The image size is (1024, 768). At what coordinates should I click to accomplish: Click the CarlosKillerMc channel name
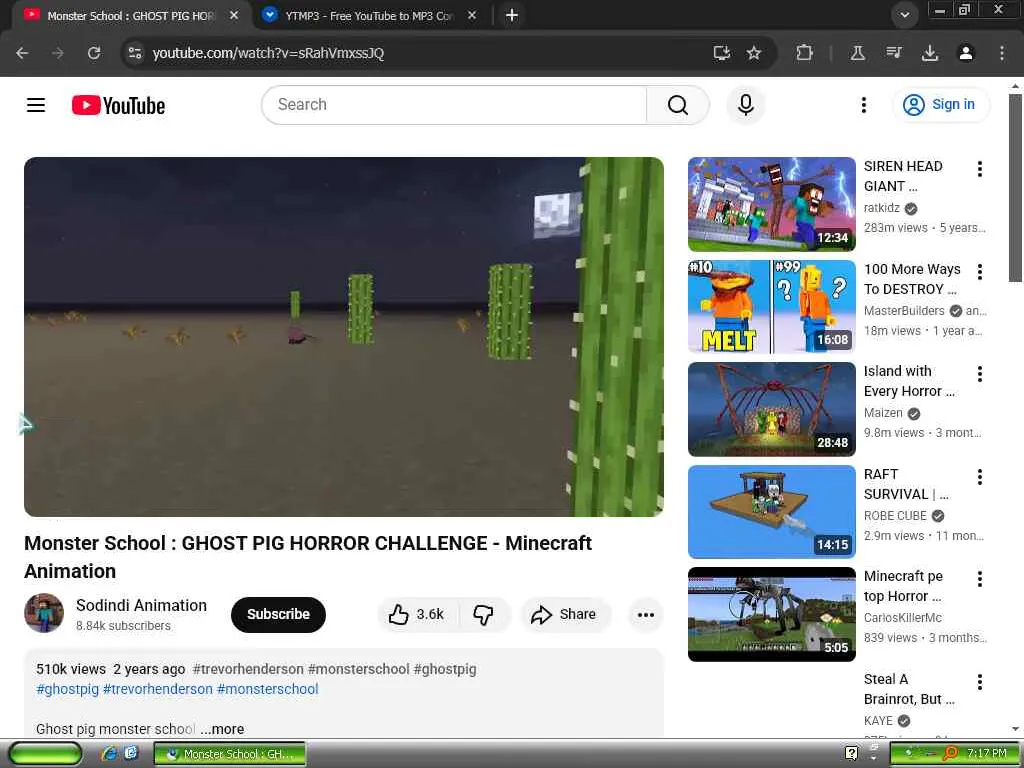point(903,618)
